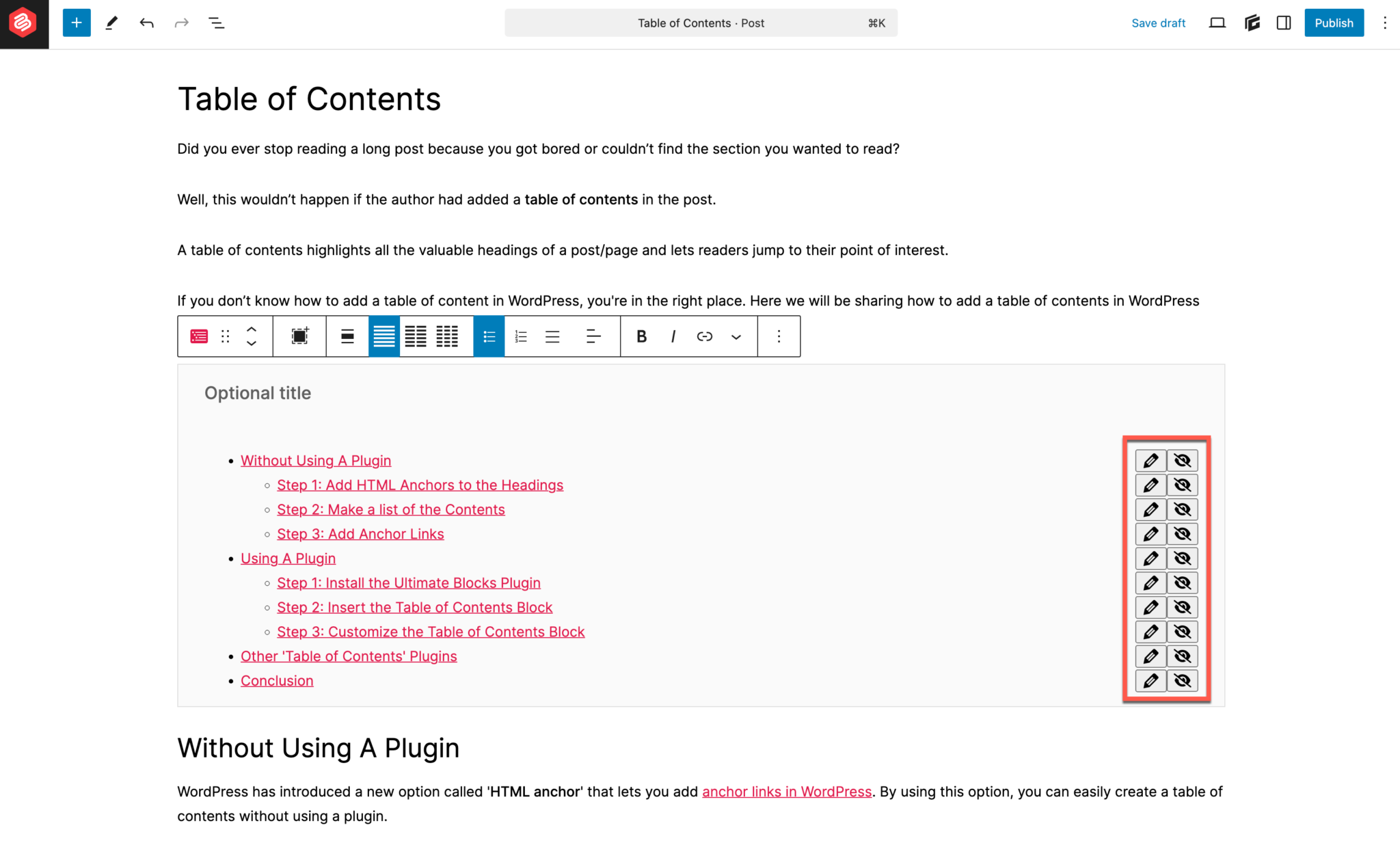
Task: Redo the last change
Action: pos(182,23)
